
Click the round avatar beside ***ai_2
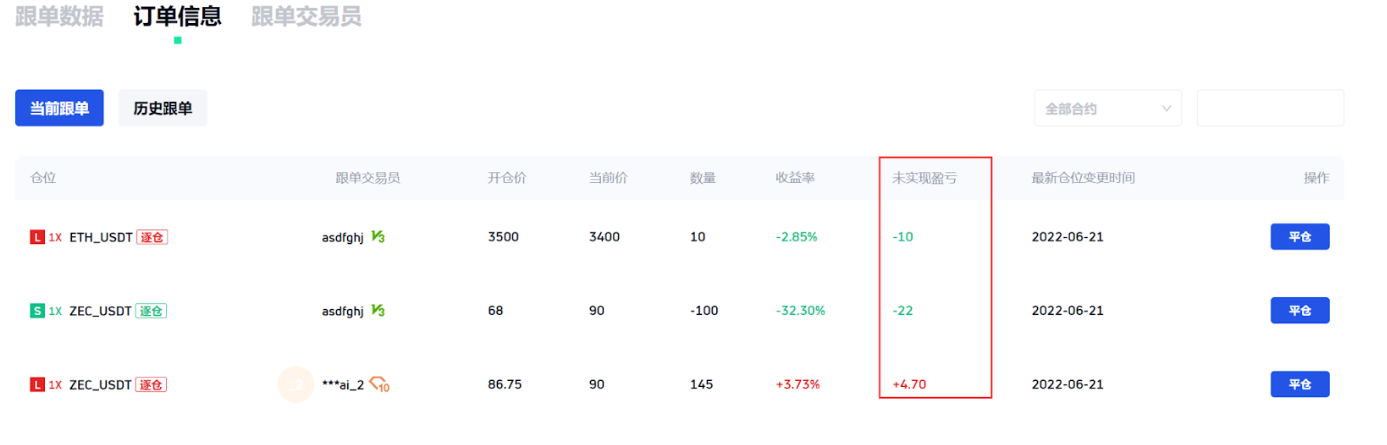pos(296,385)
